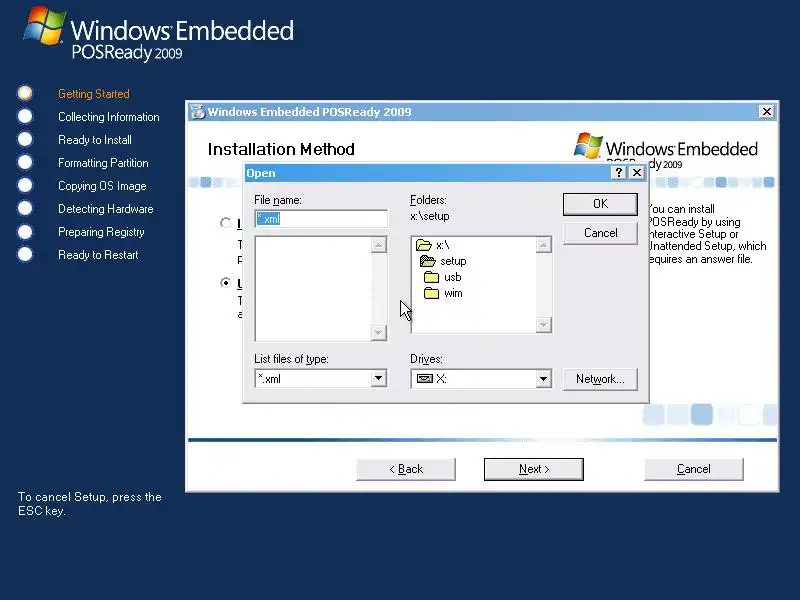Click the Installation Method heading

[x=281, y=149]
